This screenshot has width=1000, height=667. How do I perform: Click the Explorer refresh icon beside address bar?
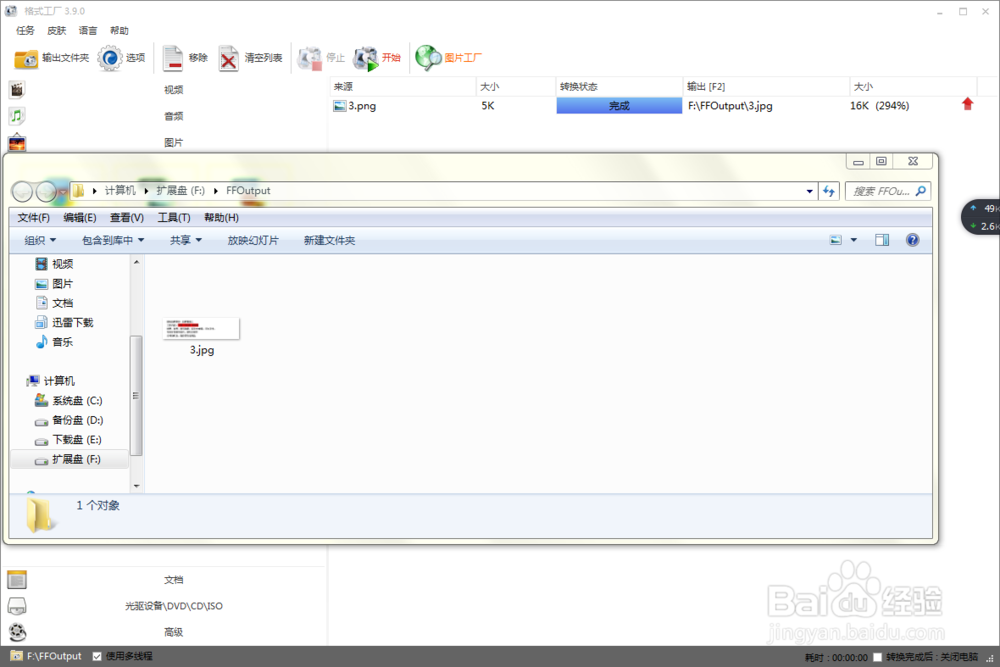(x=828, y=191)
